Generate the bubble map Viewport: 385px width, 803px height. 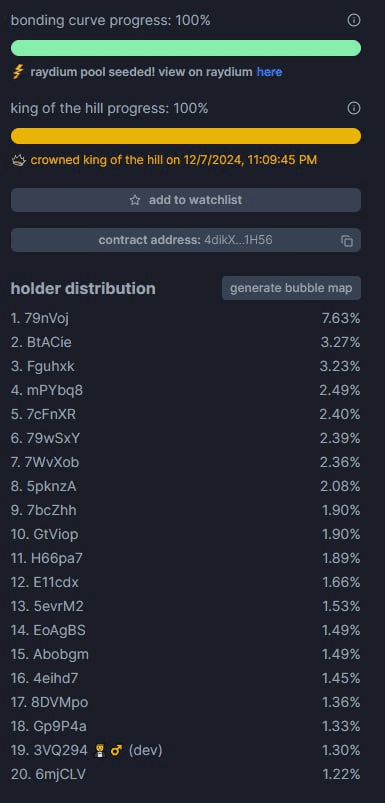pos(291,288)
